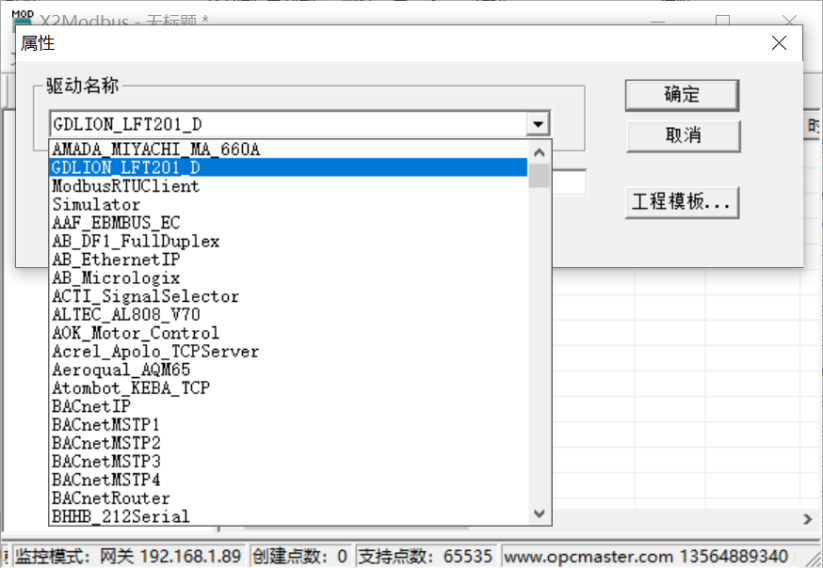Viewport: 823px width, 568px height.
Task: Click the list scrollbar down arrow
Action: tap(539, 513)
